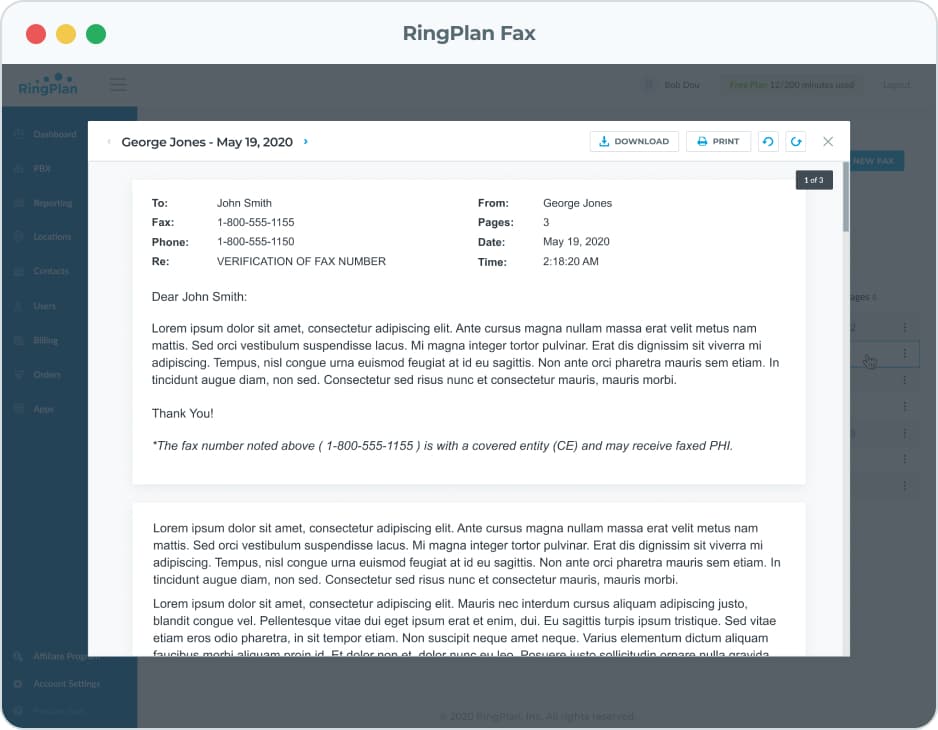
Task: Click the 1 of 3 page indicator
Action: point(814,180)
